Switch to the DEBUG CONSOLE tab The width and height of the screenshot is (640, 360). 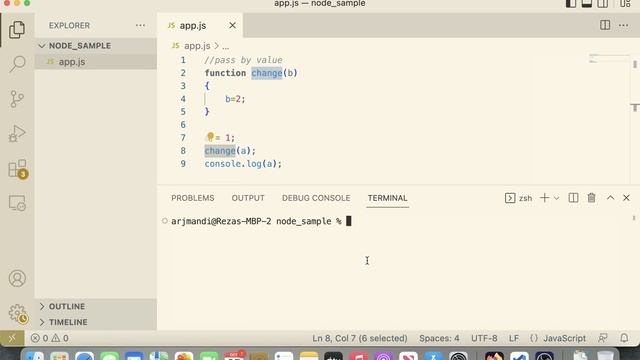[x=316, y=198]
